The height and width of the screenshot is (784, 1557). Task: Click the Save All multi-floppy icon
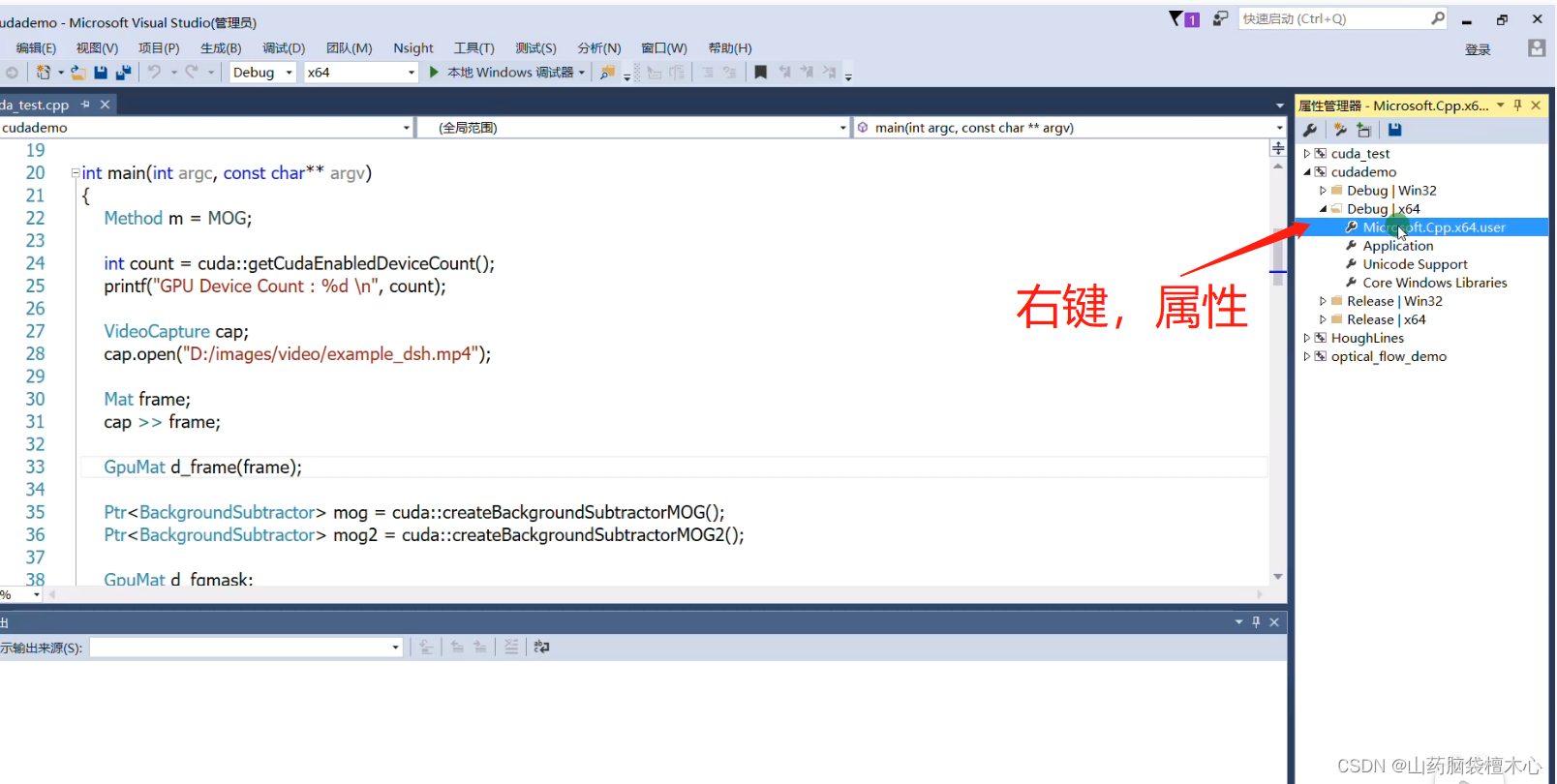coord(123,73)
